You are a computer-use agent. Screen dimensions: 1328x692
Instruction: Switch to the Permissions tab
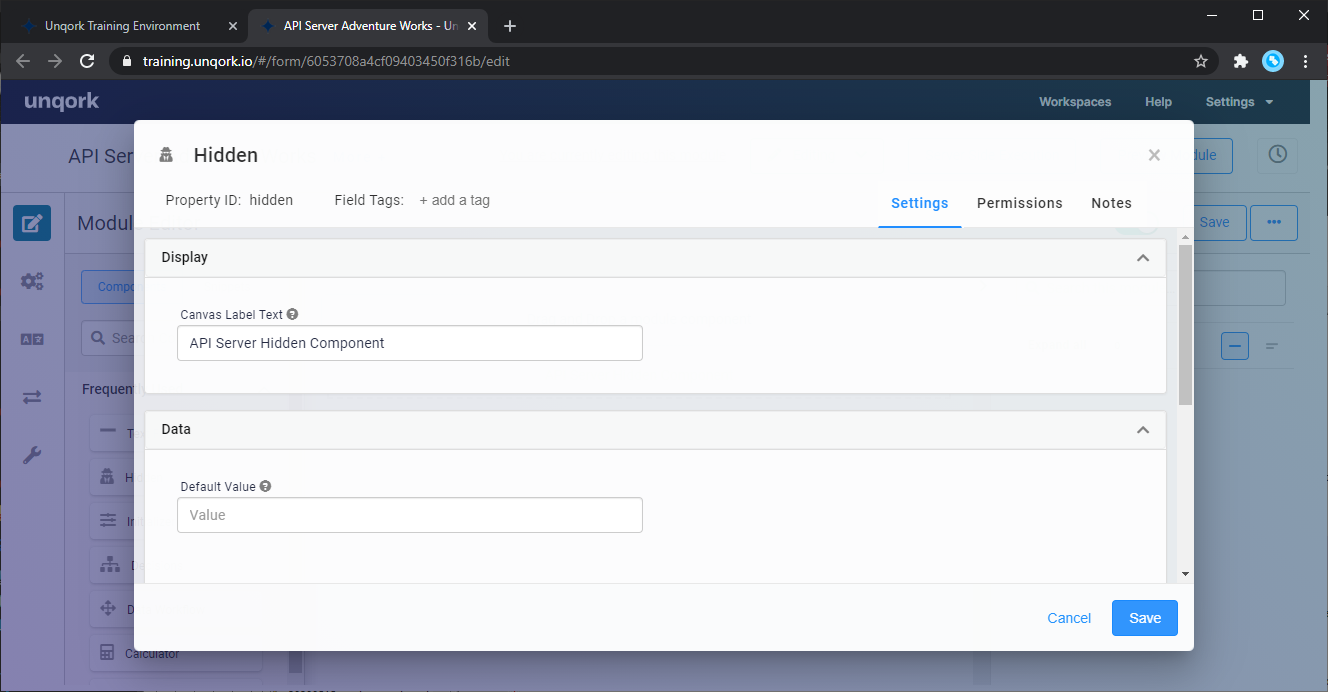1019,203
